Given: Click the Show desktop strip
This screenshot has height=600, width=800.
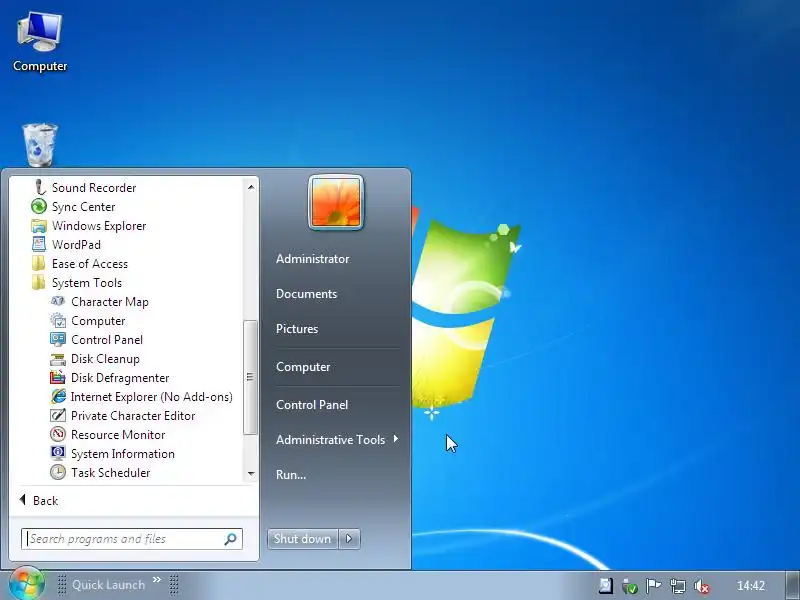Looking at the screenshot, I should coord(792,586).
